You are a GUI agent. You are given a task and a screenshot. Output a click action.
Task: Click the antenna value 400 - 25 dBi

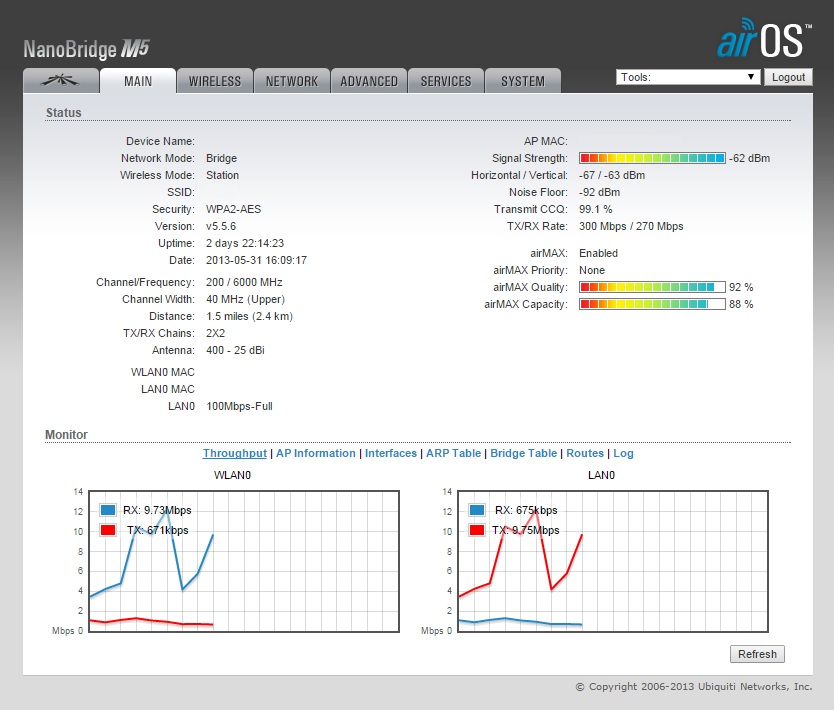pos(235,350)
